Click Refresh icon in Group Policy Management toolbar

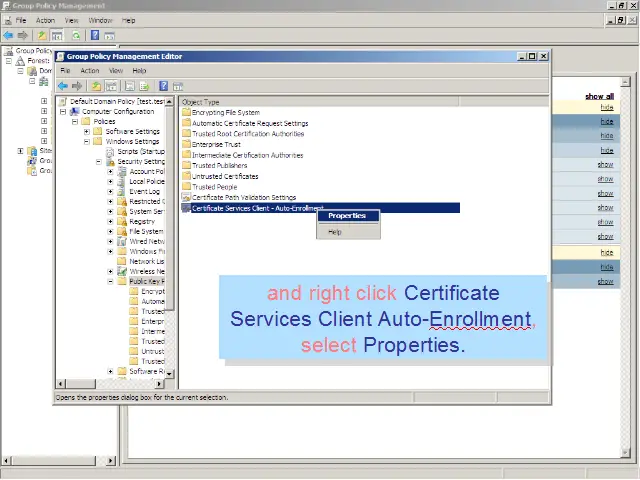(x=76, y=35)
